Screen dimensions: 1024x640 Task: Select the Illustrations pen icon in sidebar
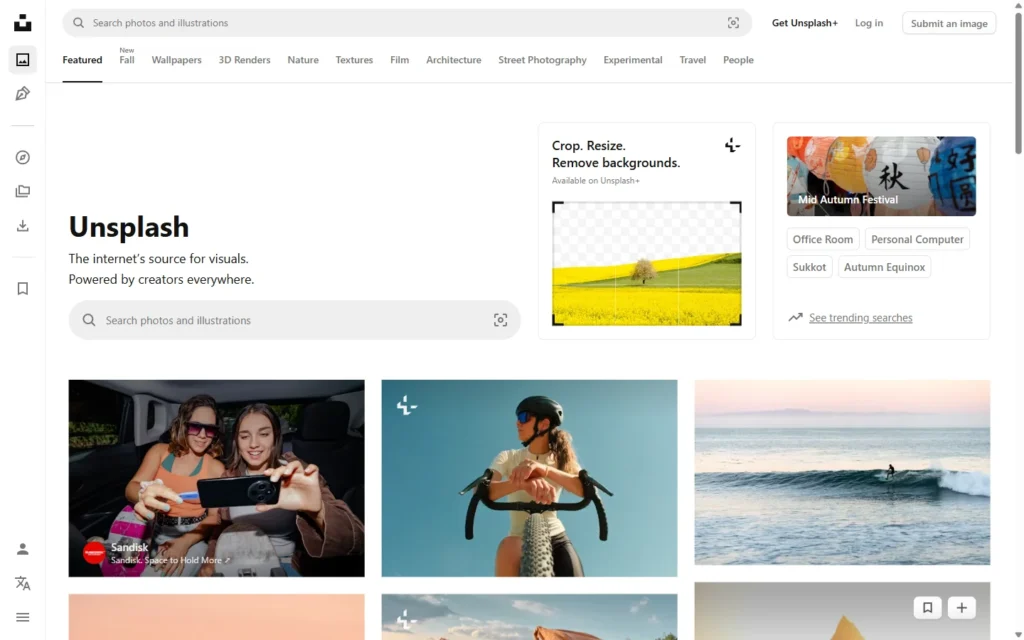click(x=22, y=93)
